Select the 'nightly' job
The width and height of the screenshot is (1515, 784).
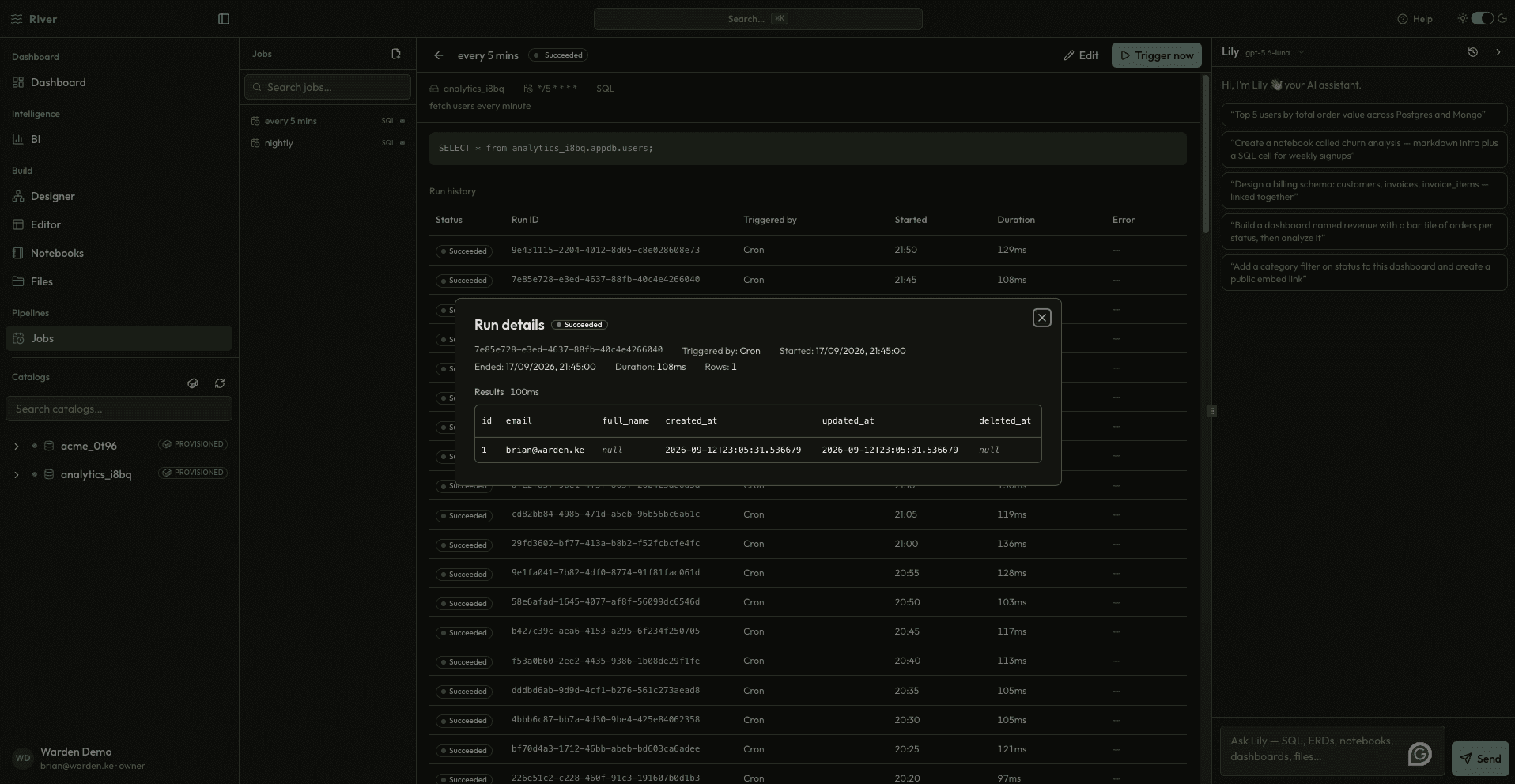click(x=327, y=143)
